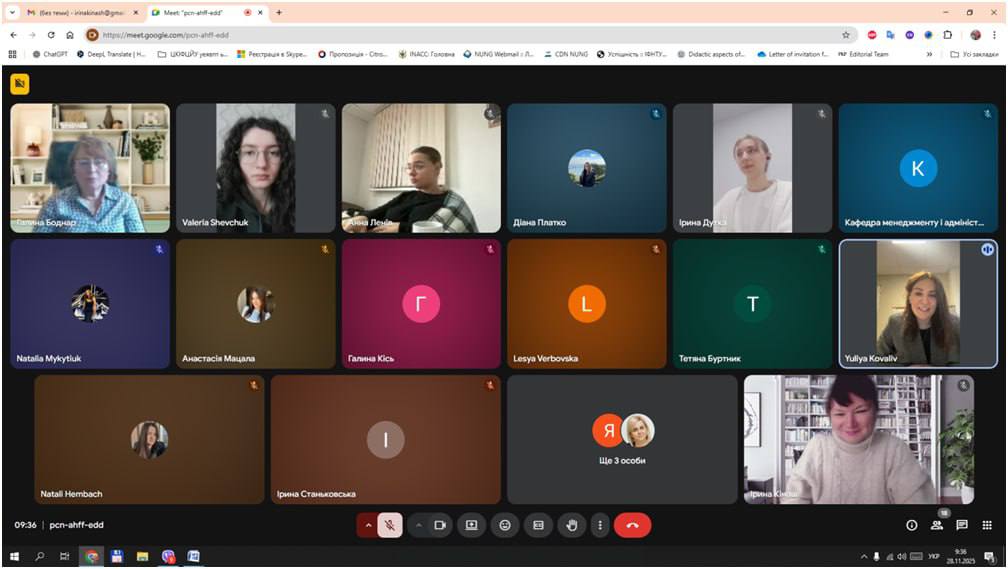Open the in-call chat panel
This screenshot has height=569, width=1008.
pos(962,525)
